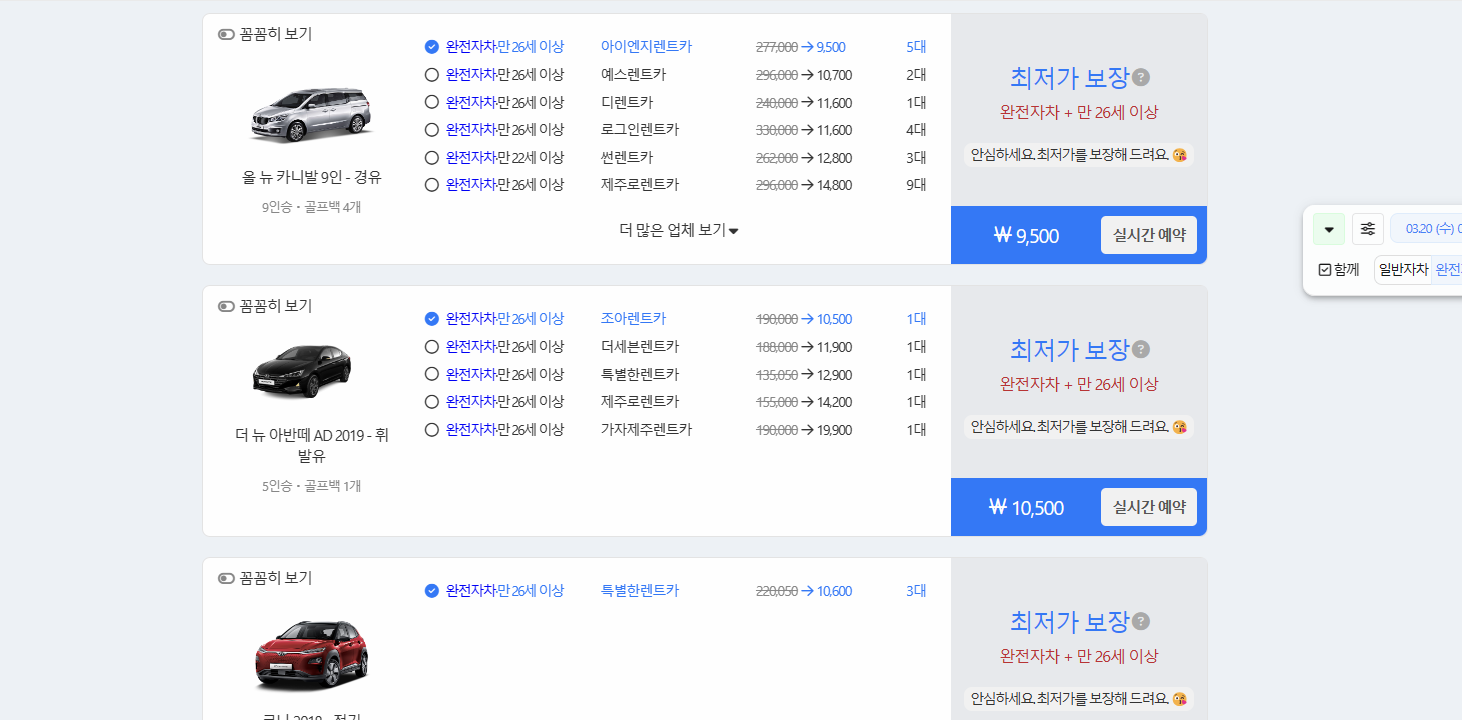Select the 예스렌트카 radio button

pyautogui.click(x=431, y=74)
